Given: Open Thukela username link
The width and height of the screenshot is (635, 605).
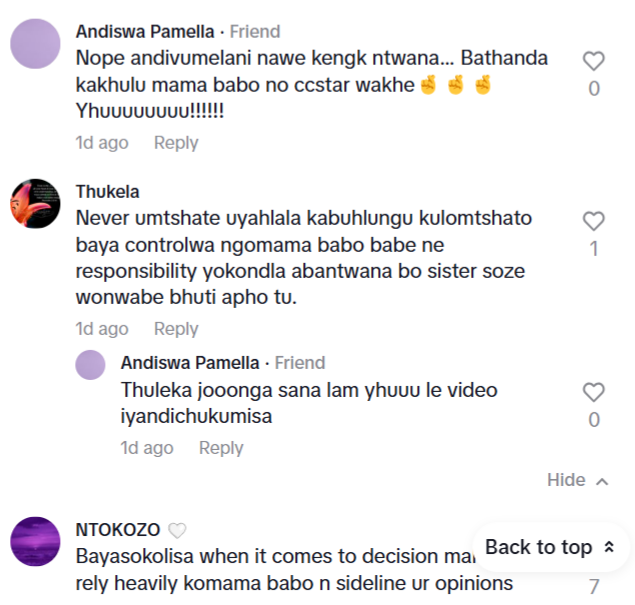Looking at the screenshot, I should 107,191.
